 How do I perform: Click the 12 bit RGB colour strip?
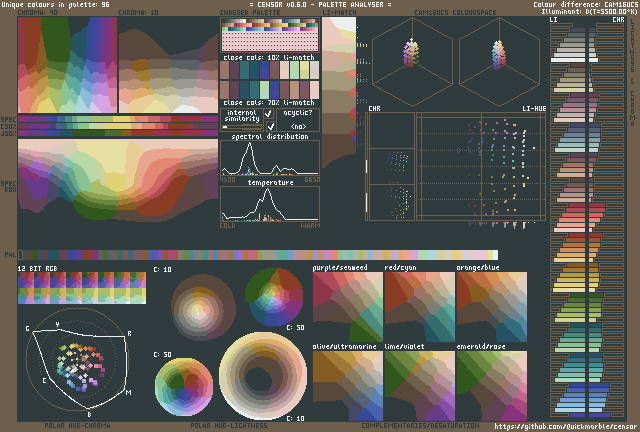[x=81, y=288]
